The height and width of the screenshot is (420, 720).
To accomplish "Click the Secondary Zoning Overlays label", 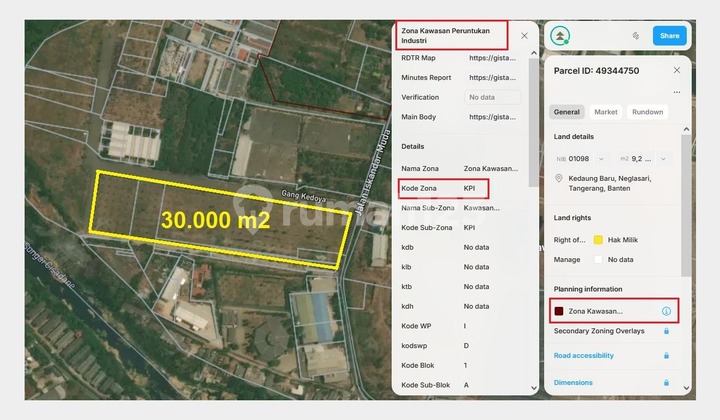I will [599, 331].
